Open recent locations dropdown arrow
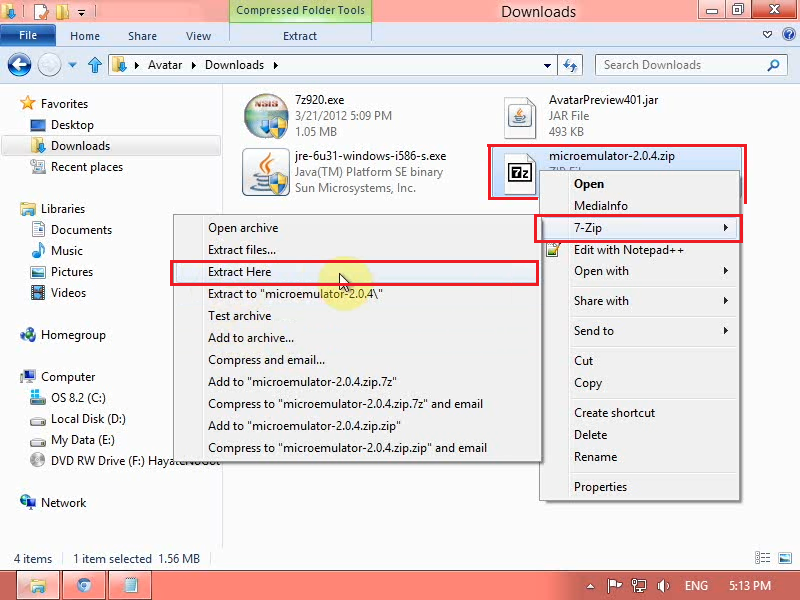Viewport: 800px width, 600px height. pyautogui.click(x=72, y=65)
